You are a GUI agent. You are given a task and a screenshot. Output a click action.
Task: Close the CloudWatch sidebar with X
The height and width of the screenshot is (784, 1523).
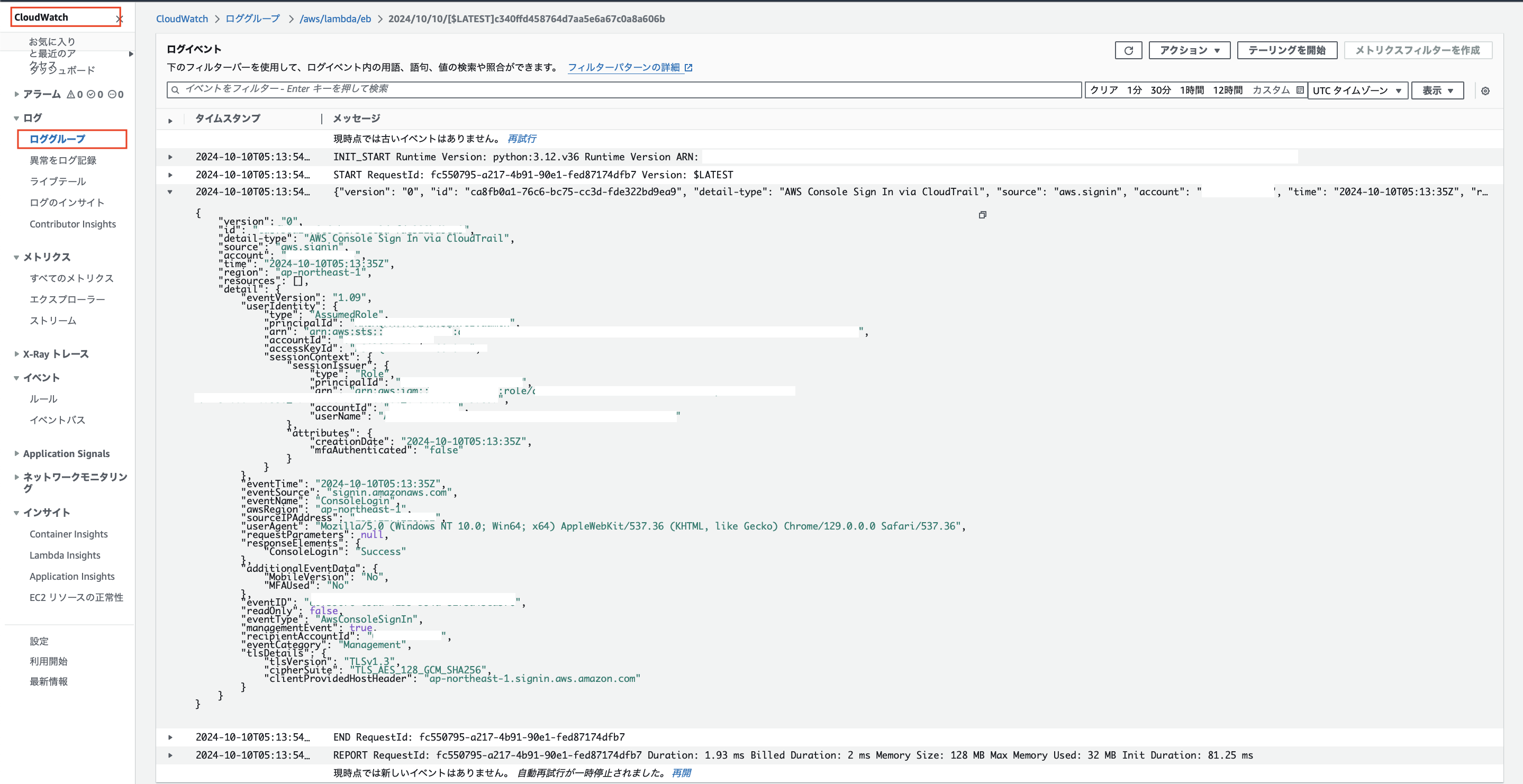coord(120,19)
